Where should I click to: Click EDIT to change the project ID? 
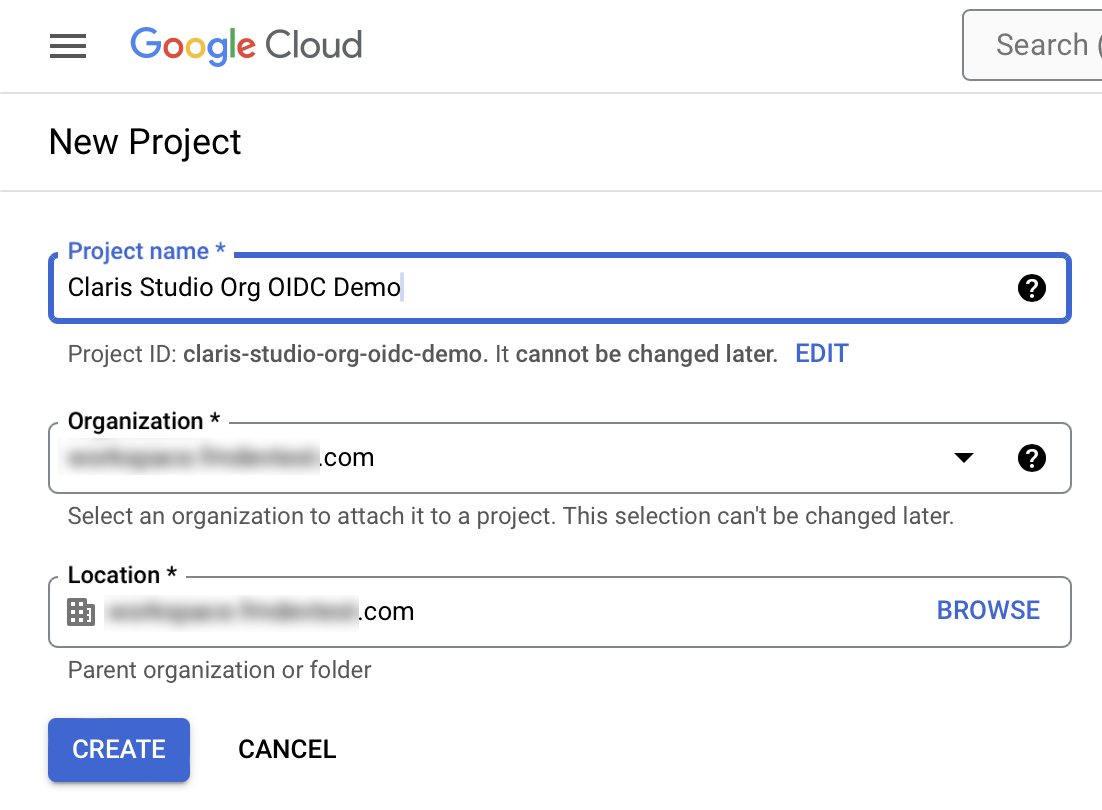pyautogui.click(x=821, y=353)
